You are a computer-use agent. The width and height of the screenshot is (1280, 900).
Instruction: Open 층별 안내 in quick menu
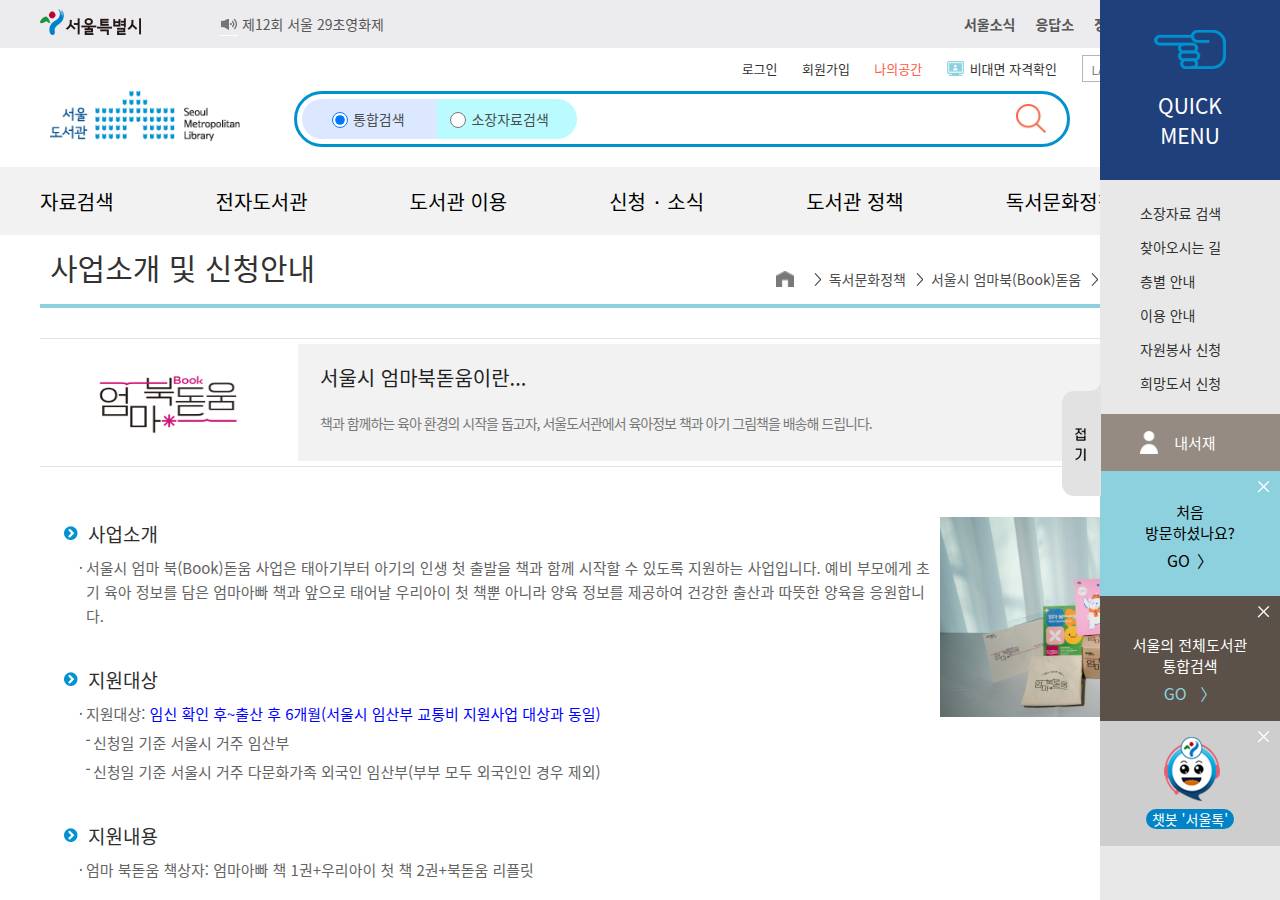click(x=1168, y=282)
